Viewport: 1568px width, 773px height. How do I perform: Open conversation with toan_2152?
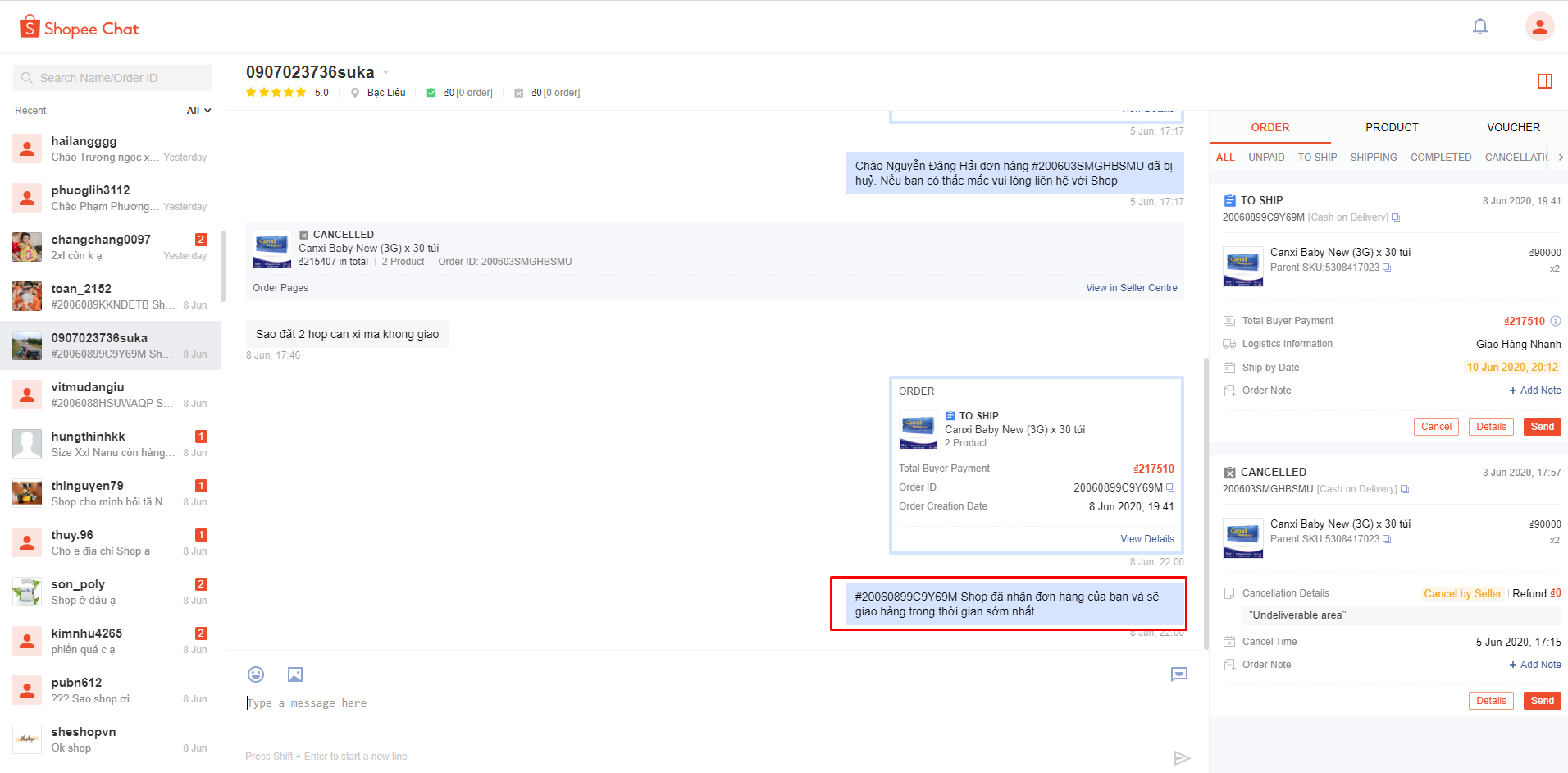tap(111, 296)
